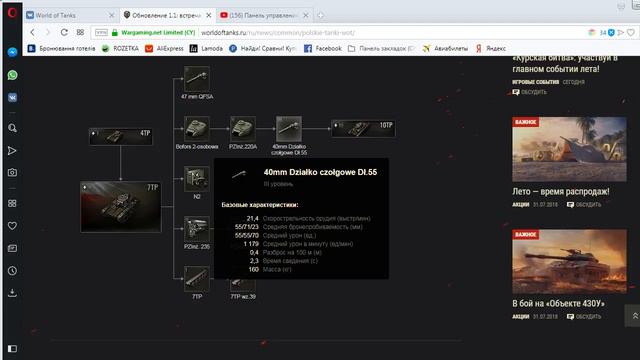Open Авиабилеты bookmark
640x360 pixels.
click(x=445, y=49)
